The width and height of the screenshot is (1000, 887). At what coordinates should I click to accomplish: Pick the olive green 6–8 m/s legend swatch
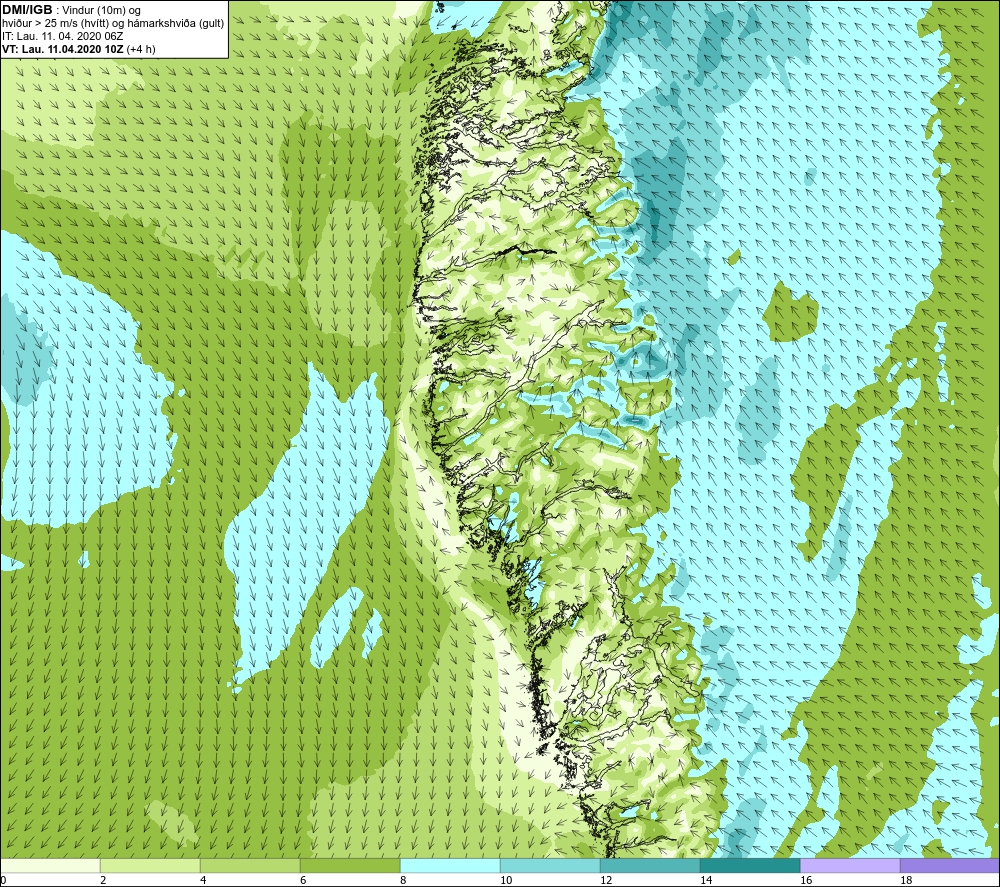tap(350, 865)
